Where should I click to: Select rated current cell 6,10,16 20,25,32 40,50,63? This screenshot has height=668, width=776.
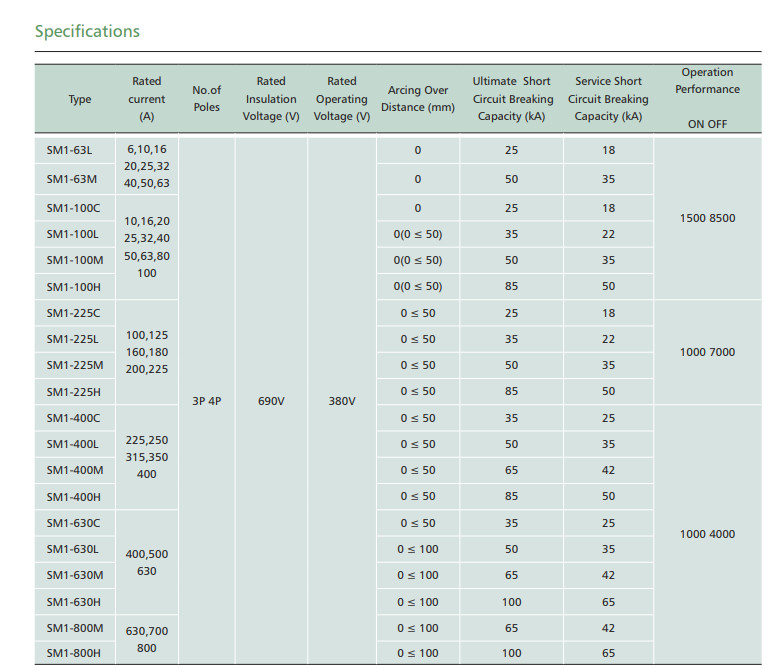tap(146, 166)
